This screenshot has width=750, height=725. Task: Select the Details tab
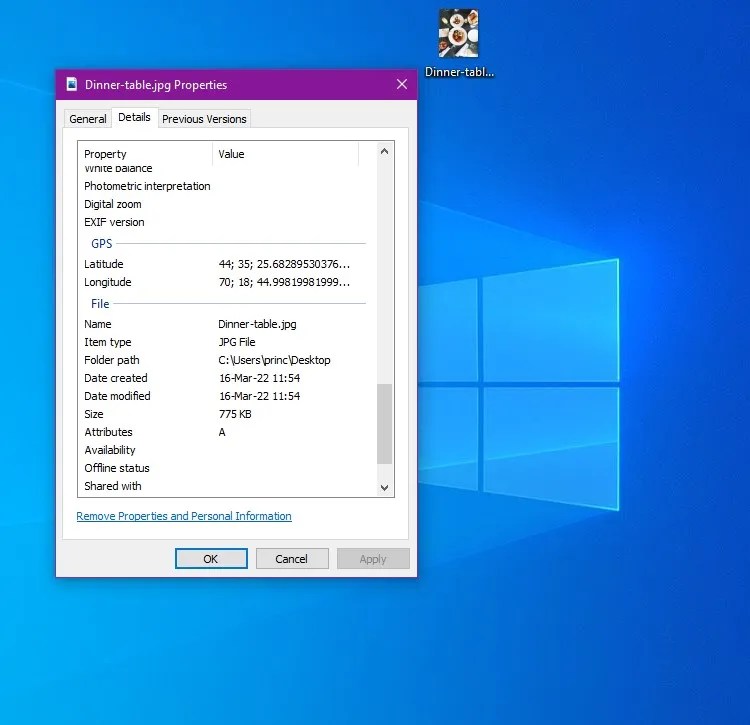(x=134, y=117)
